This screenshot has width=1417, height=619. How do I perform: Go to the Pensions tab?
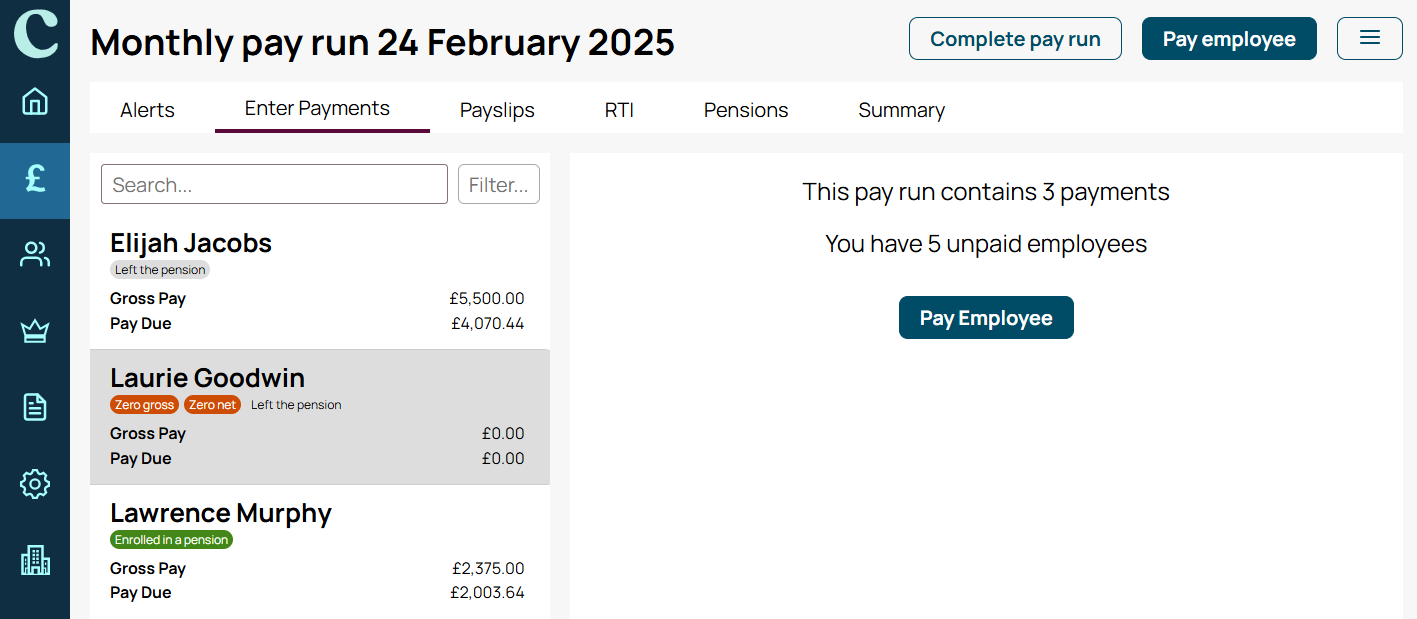(x=746, y=110)
